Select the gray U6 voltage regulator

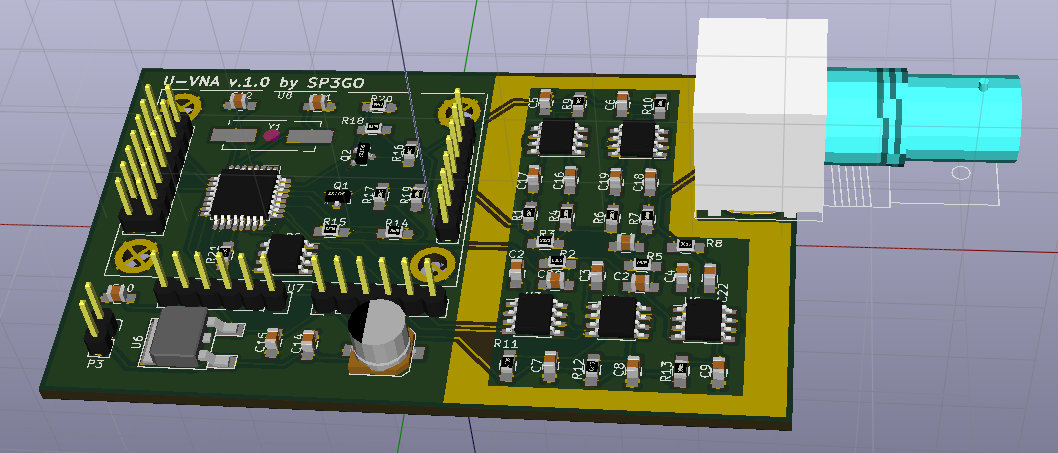coord(178,335)
